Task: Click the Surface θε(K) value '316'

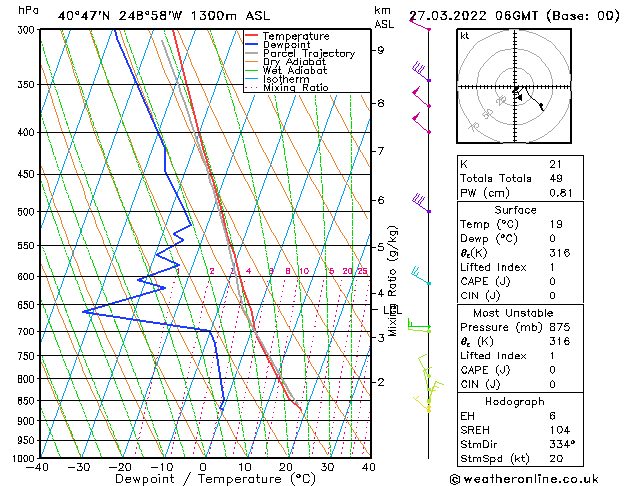Action: pyautogui.click(x=560, y=253)
